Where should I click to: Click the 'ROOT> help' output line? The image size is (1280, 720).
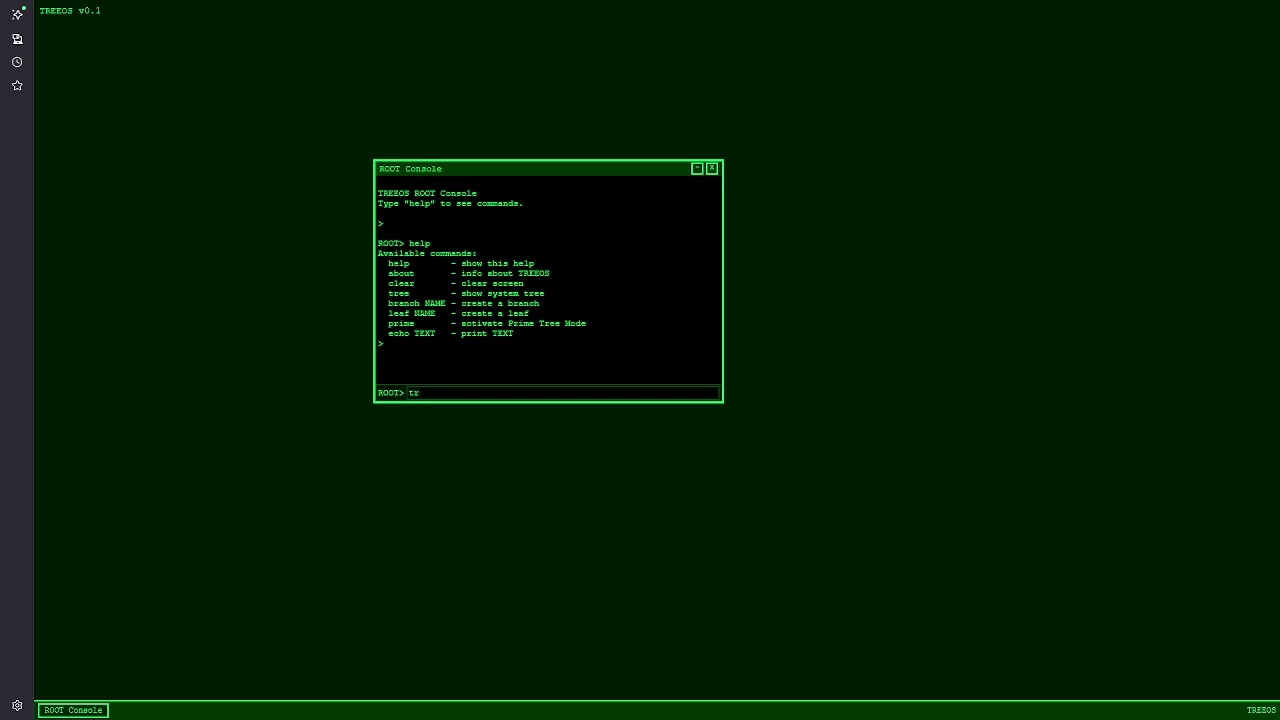[404, 243]
